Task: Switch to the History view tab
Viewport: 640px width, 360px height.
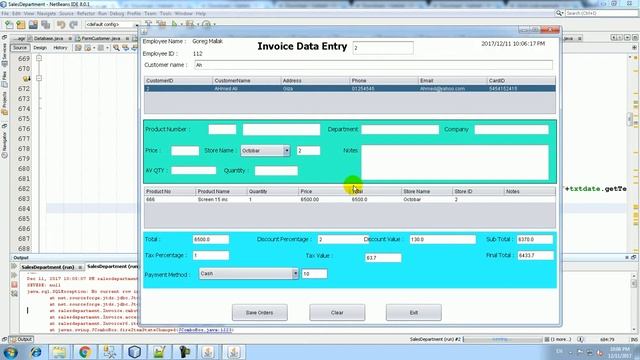Action: pyautogui.click(x=60, y=48)
